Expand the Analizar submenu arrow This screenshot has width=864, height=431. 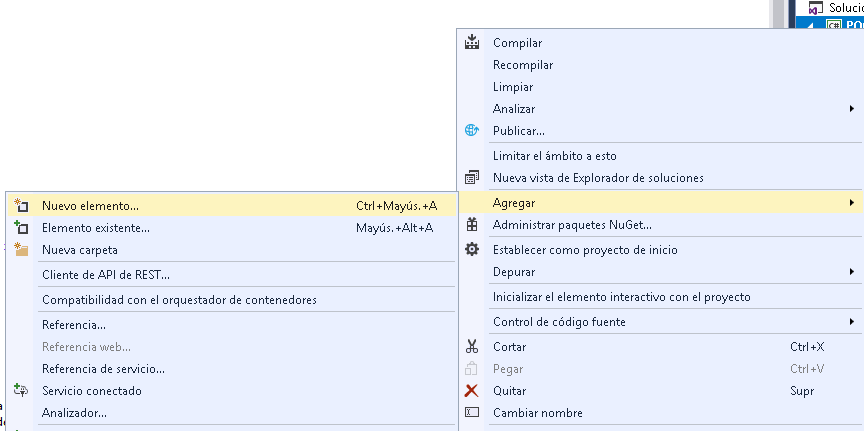[x=852, y=109]
